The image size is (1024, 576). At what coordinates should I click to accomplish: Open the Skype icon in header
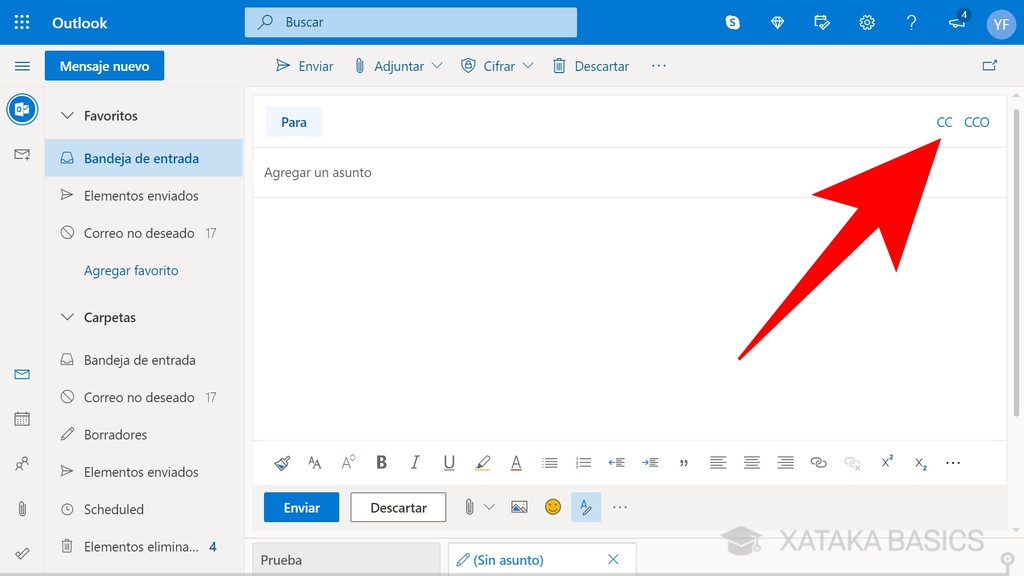pos(733,22)
